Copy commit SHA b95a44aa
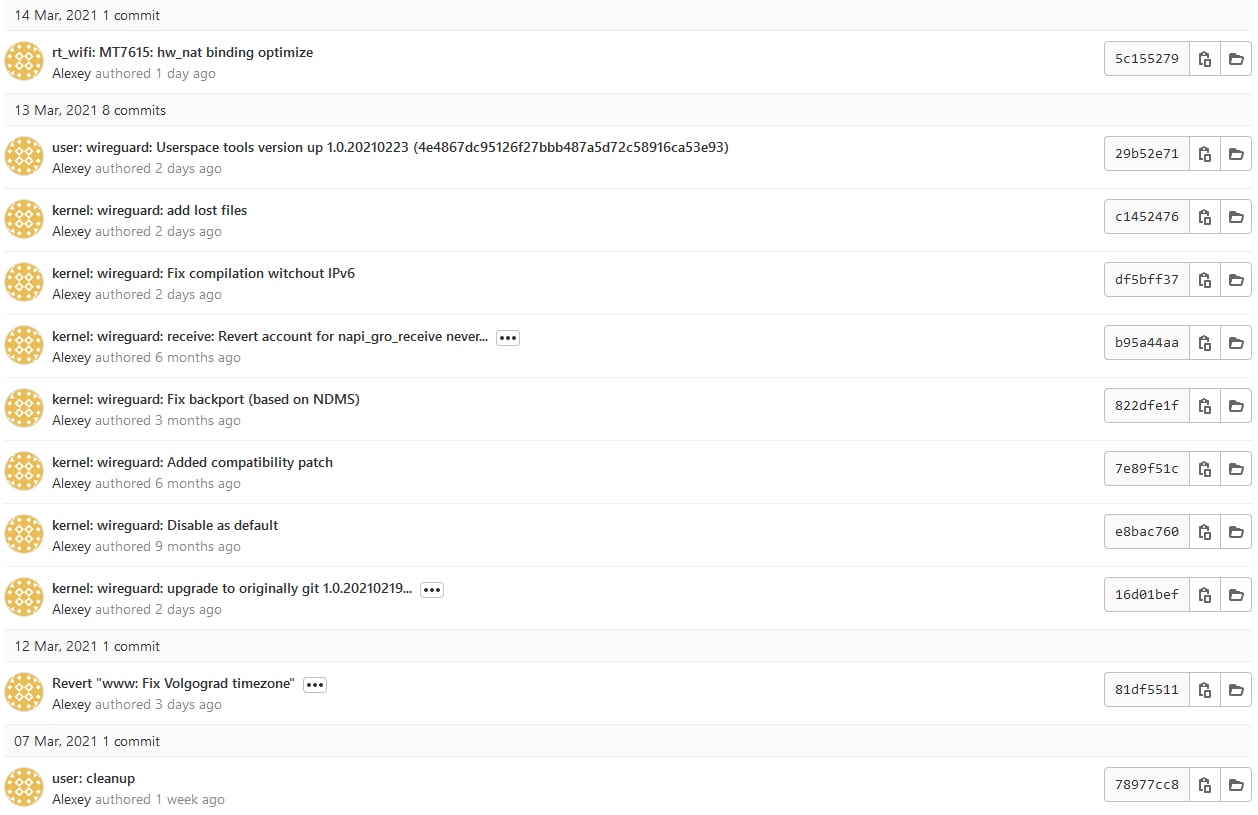The width and height of the screenshot is (1258, 815). click(1205, 343)
